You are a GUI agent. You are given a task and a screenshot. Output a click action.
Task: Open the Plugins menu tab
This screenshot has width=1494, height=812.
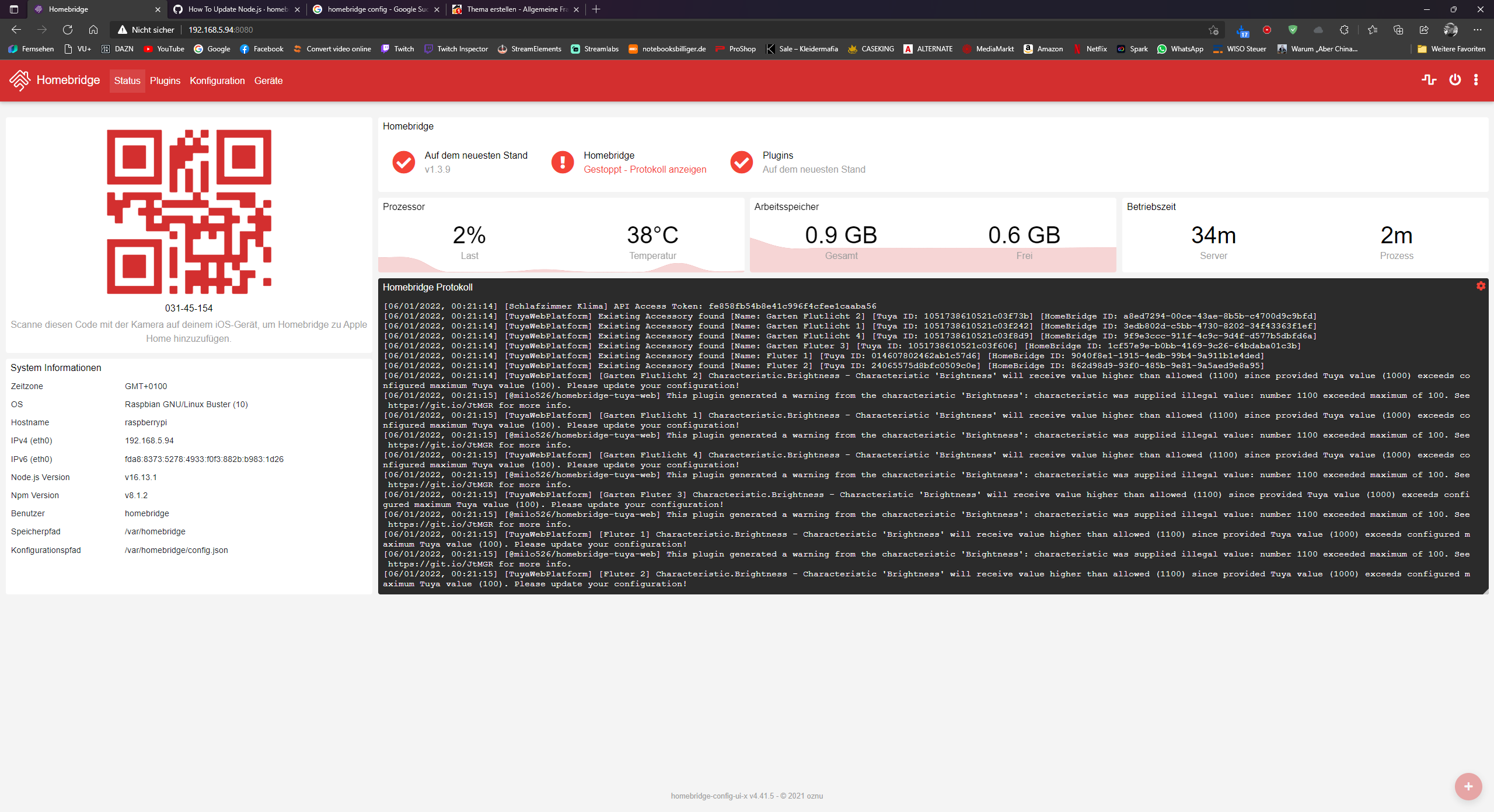(165, 80)
